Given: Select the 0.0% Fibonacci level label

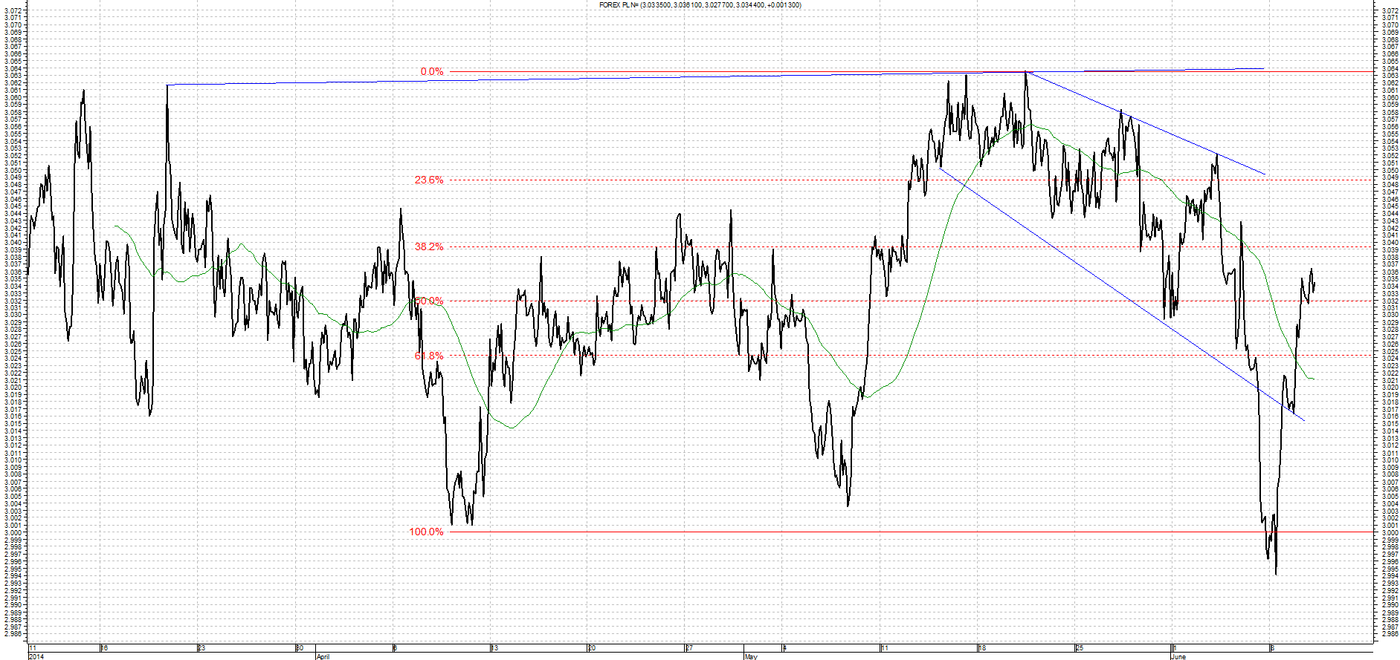Looking at the screenshot, I should pos(433,72).
